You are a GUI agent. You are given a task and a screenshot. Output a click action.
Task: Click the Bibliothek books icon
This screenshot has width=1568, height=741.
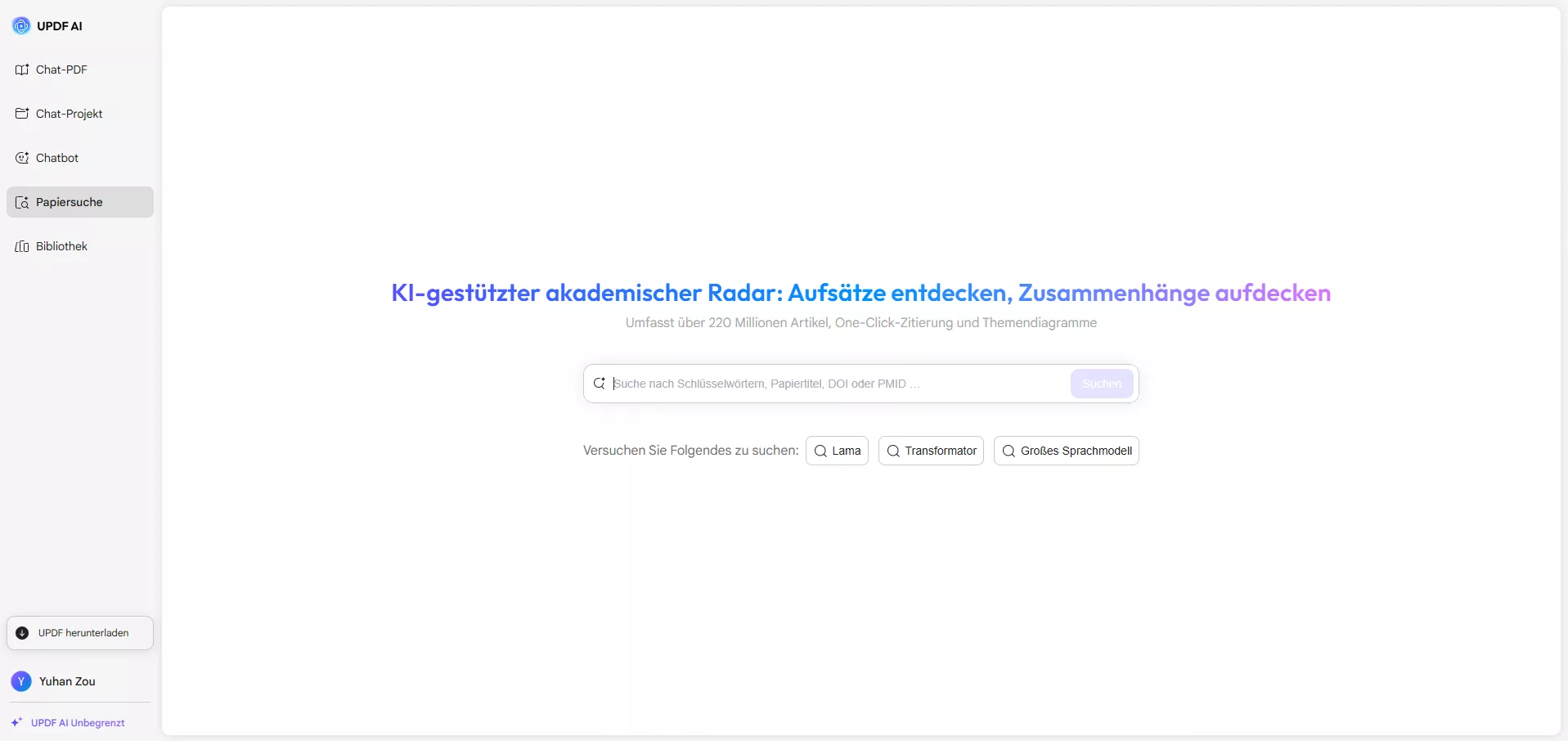pyautogui.click(x=22, y=246)
